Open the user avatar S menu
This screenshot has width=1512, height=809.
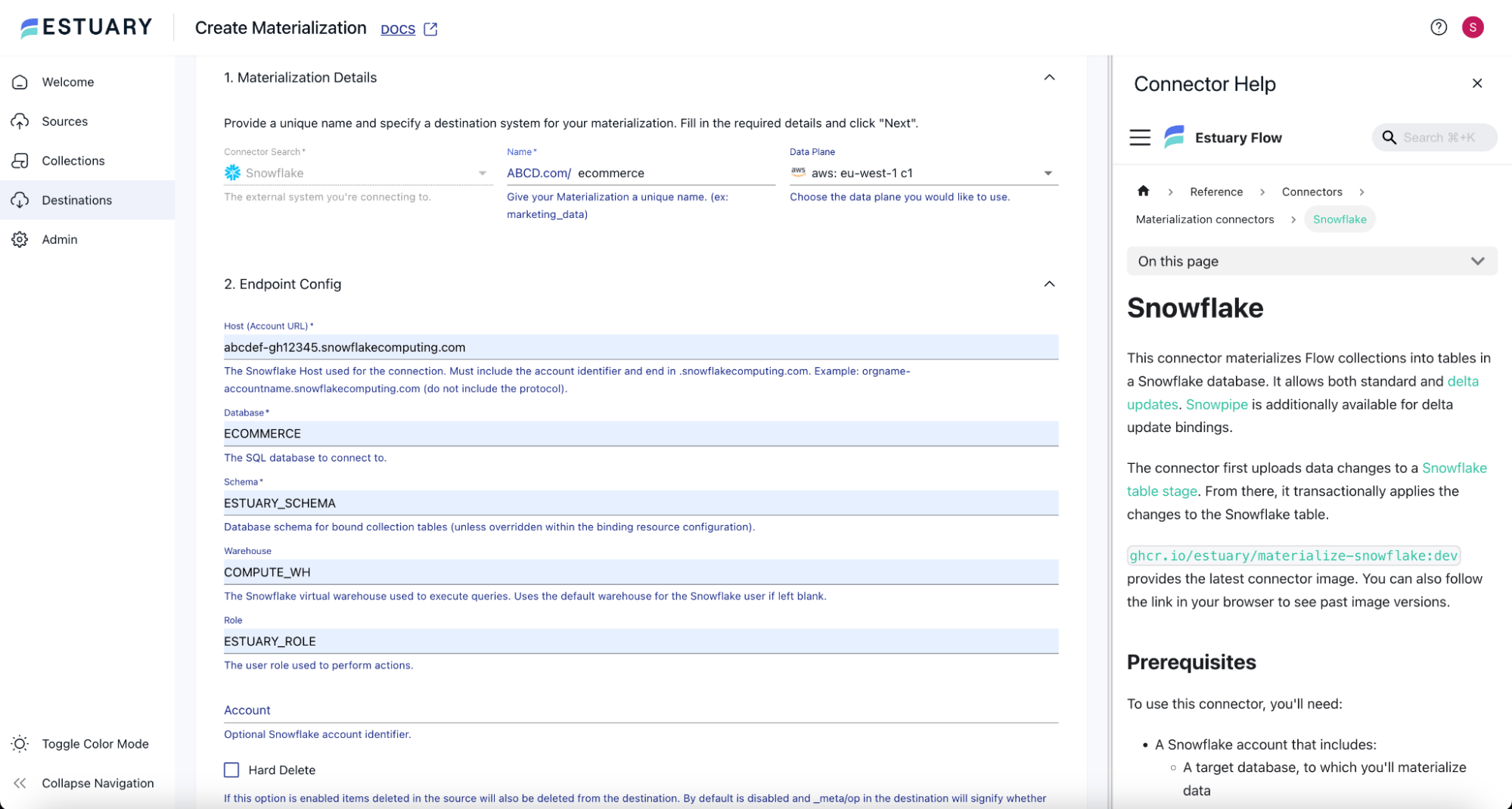pos(1473,27)
